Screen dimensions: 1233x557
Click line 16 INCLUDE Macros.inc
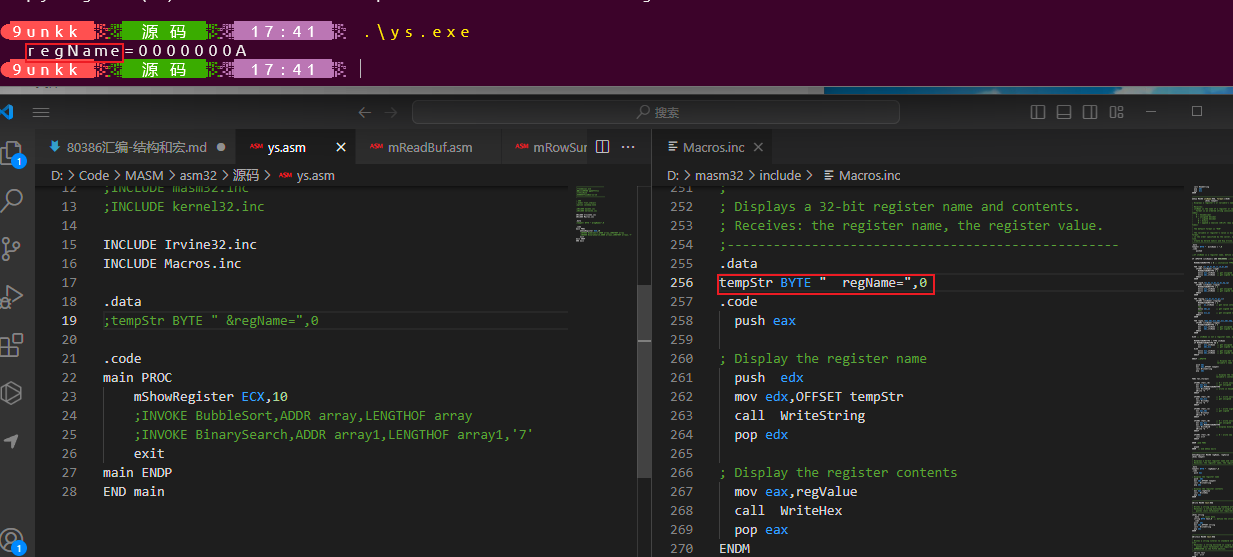(x=172, y=264)
